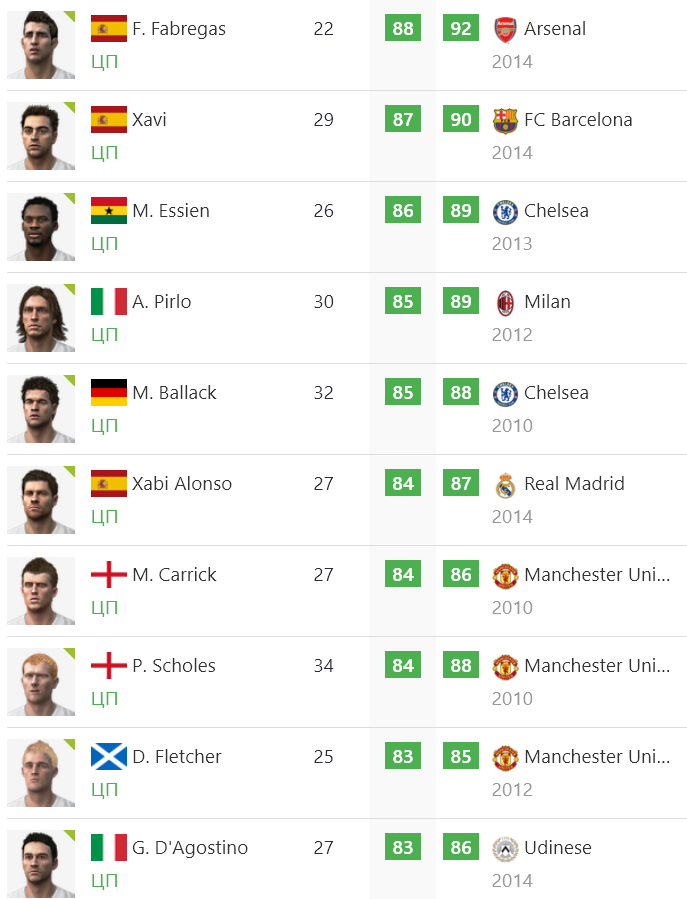
Task: Click the FC Barcelona crest icon
Action: pyautogui.click(x=505, y=120)
